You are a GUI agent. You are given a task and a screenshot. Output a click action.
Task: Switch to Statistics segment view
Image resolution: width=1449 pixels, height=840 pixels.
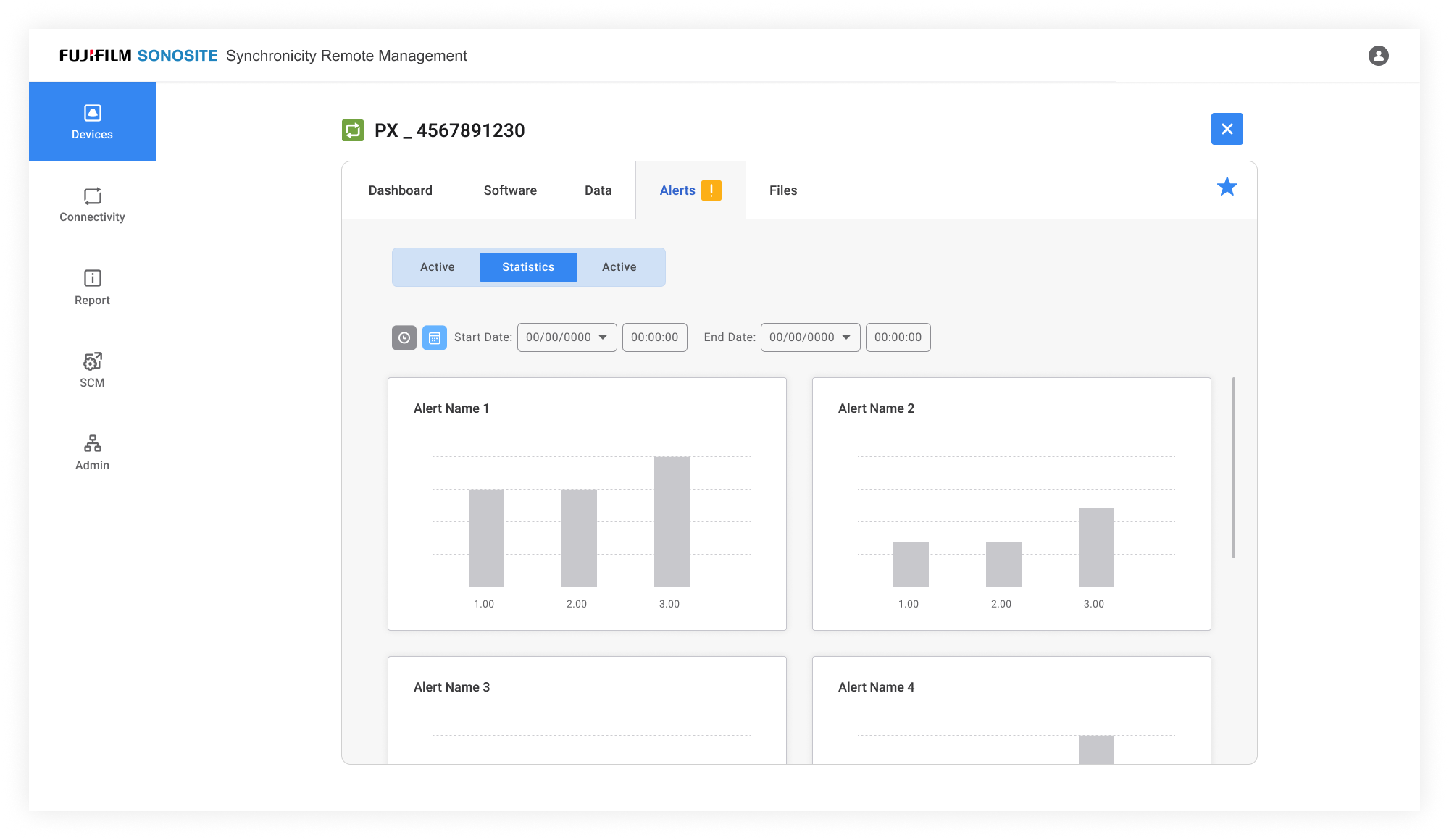(x=528, y=267)
